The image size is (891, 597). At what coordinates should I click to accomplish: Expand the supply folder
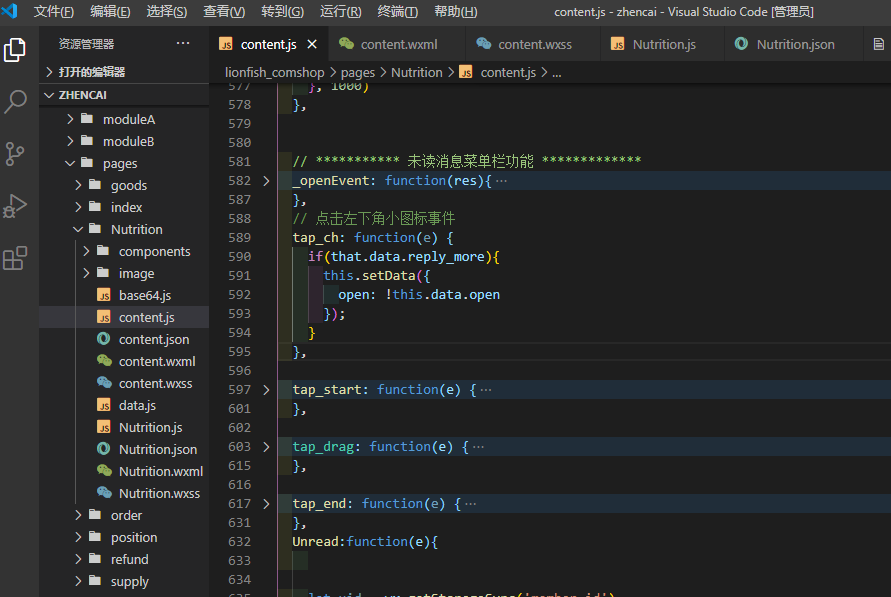click(78, 581)
